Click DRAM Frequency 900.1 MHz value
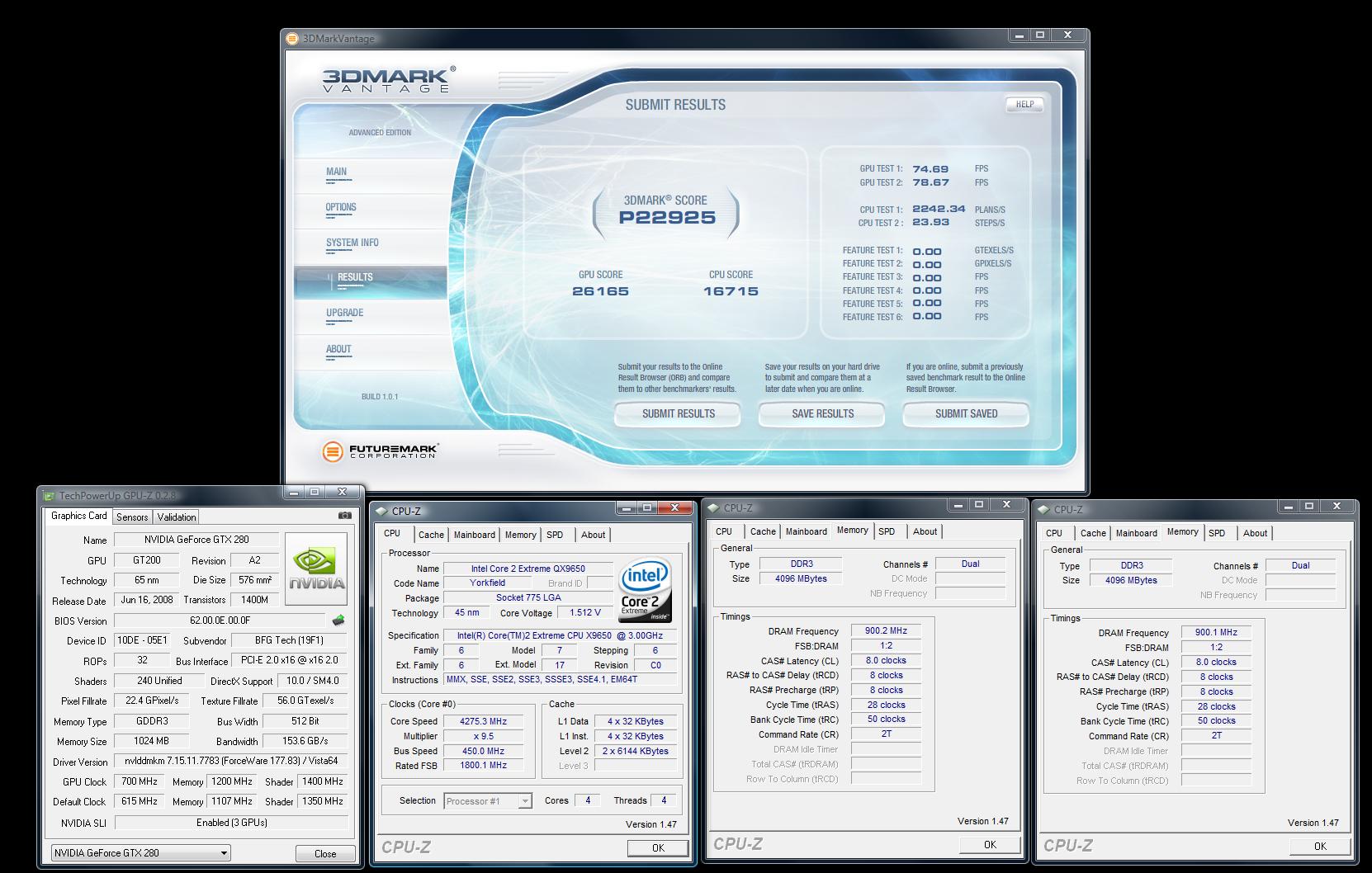Screen dimensions: 1372x873 coord(1216,633)
